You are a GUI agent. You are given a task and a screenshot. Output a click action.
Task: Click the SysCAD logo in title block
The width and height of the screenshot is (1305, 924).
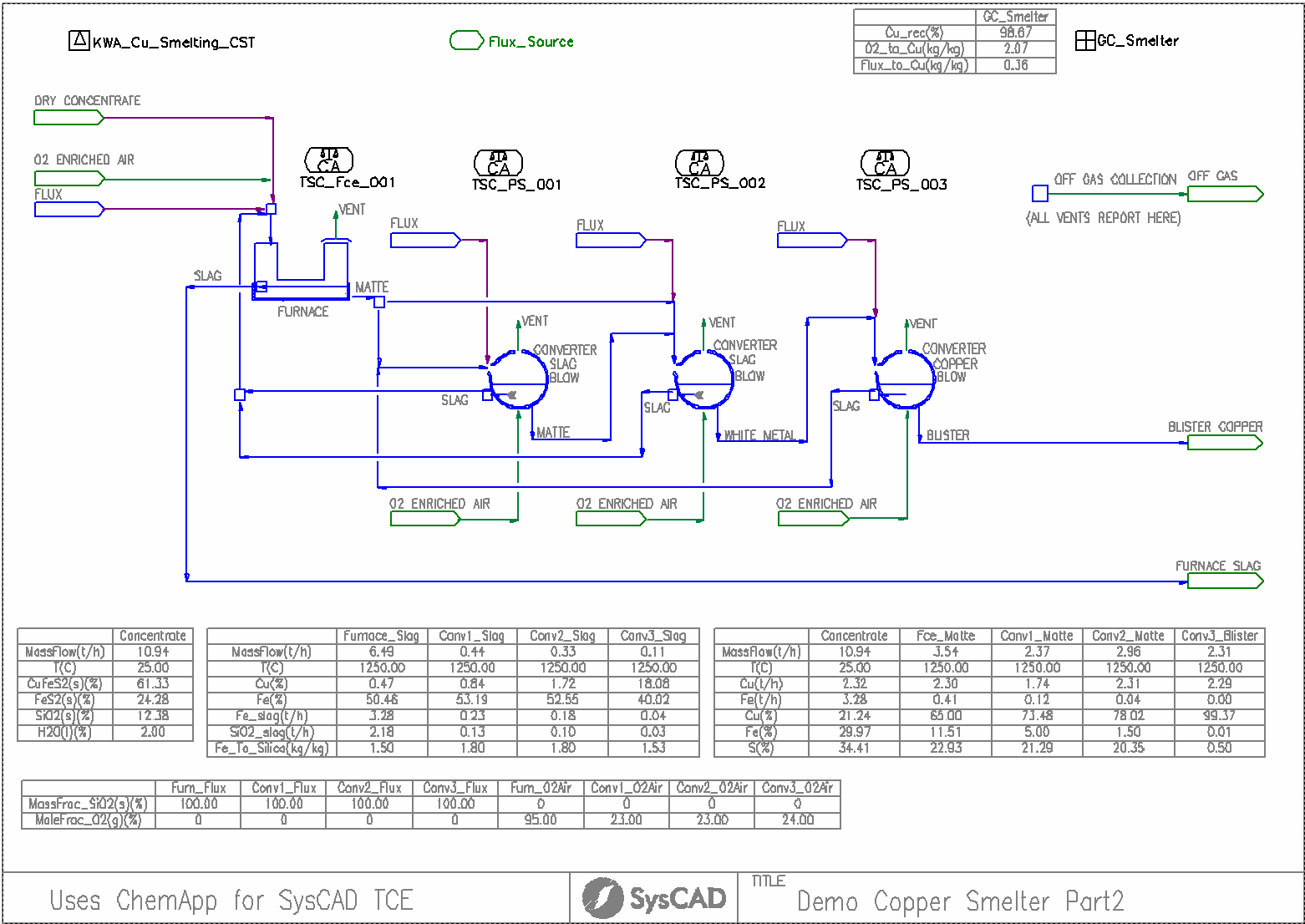tap(654, 898)
